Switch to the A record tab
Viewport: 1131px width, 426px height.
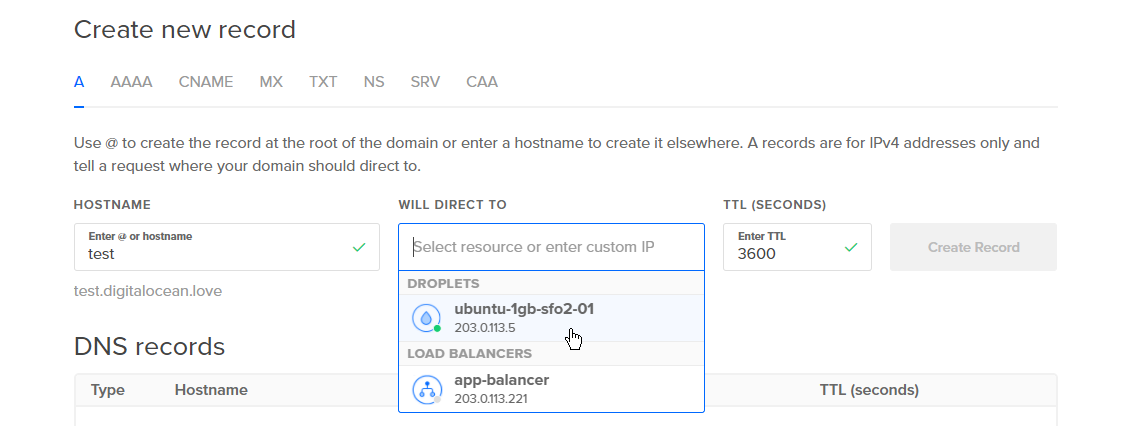(79, 82)
